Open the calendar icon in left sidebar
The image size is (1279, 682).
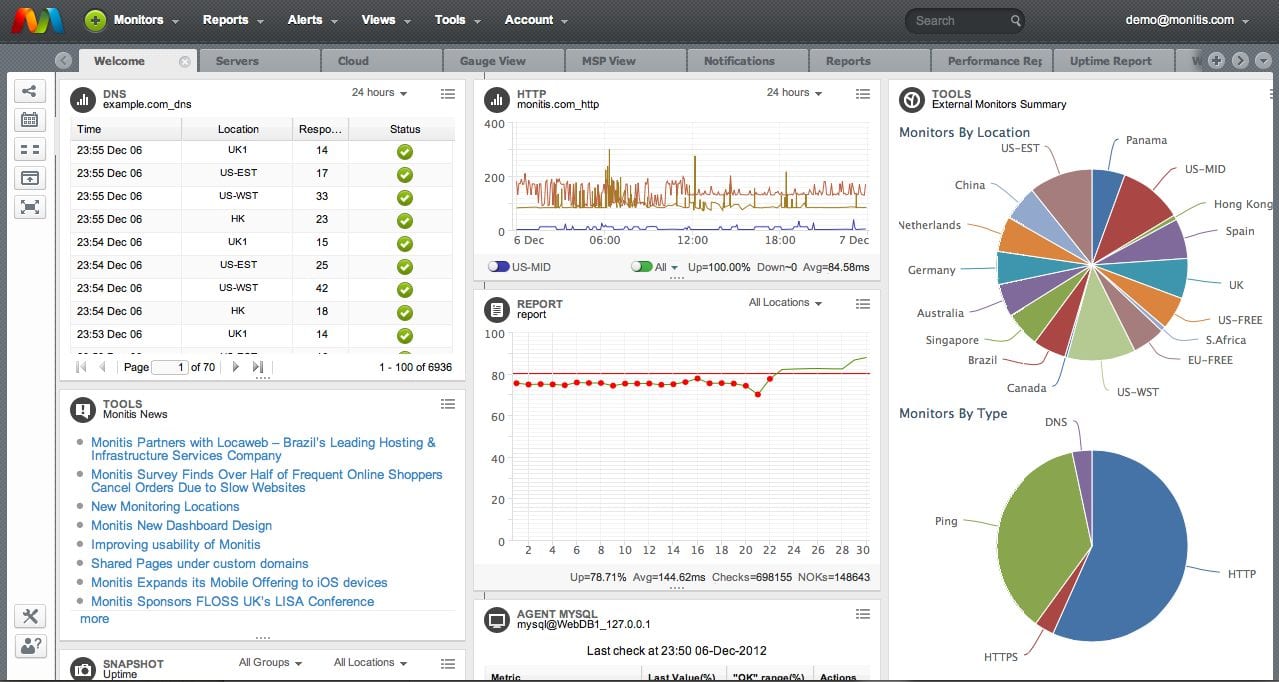29,121
